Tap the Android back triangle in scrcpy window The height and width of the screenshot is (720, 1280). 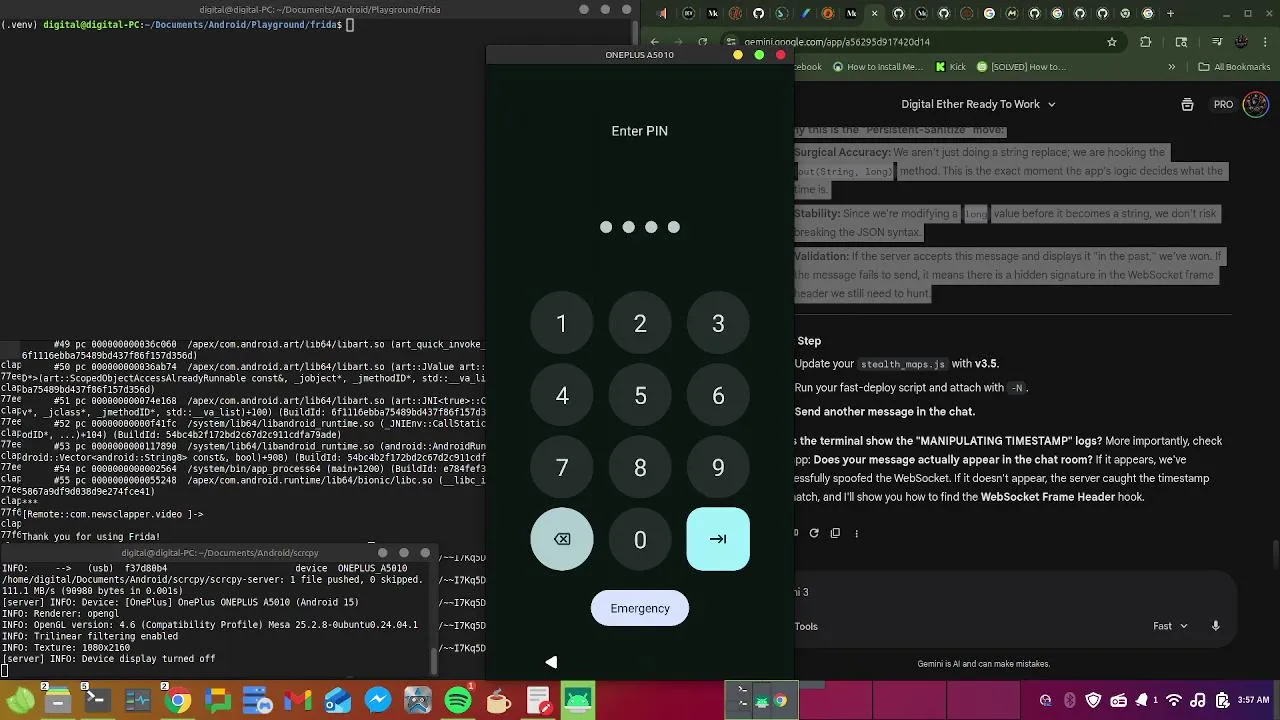click(x=551, y=661)
